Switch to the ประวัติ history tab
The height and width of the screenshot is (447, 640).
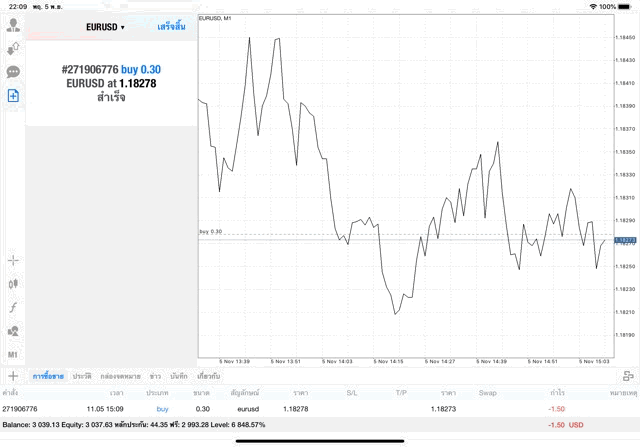tap(82, 376)
